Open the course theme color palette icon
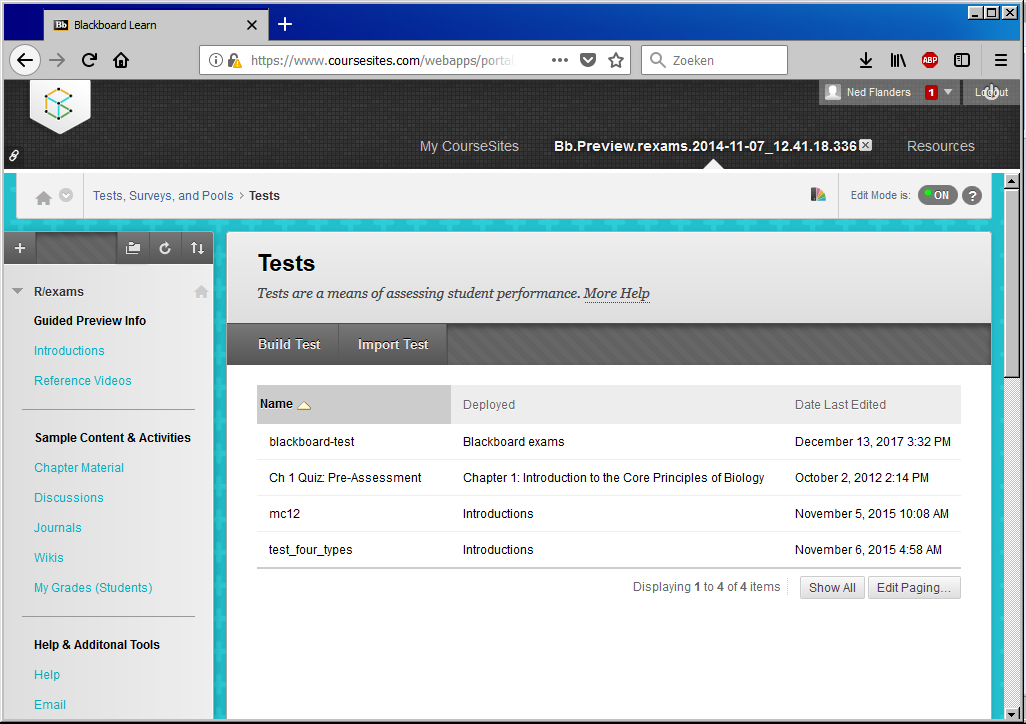 point(818,194)
